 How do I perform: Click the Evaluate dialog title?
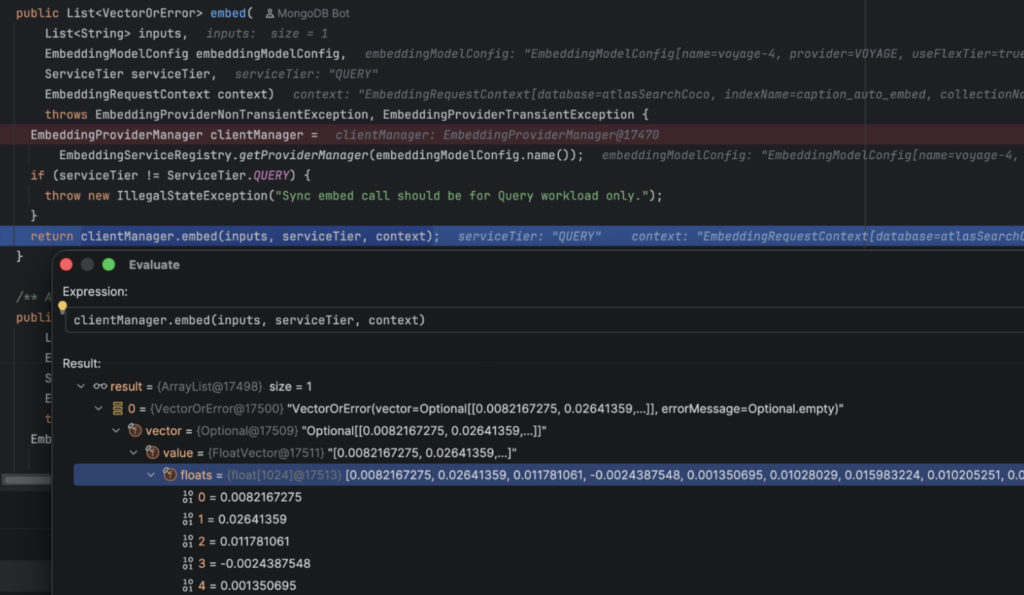point(154,265)
